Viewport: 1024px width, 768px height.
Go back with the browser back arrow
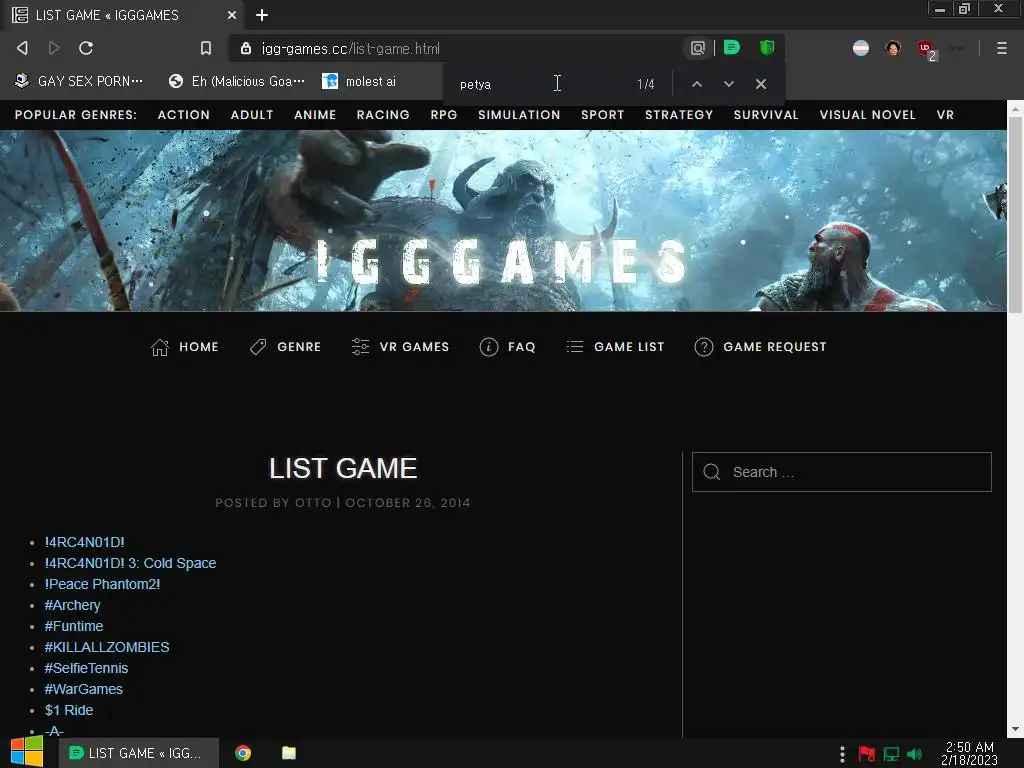pos(22,48)
